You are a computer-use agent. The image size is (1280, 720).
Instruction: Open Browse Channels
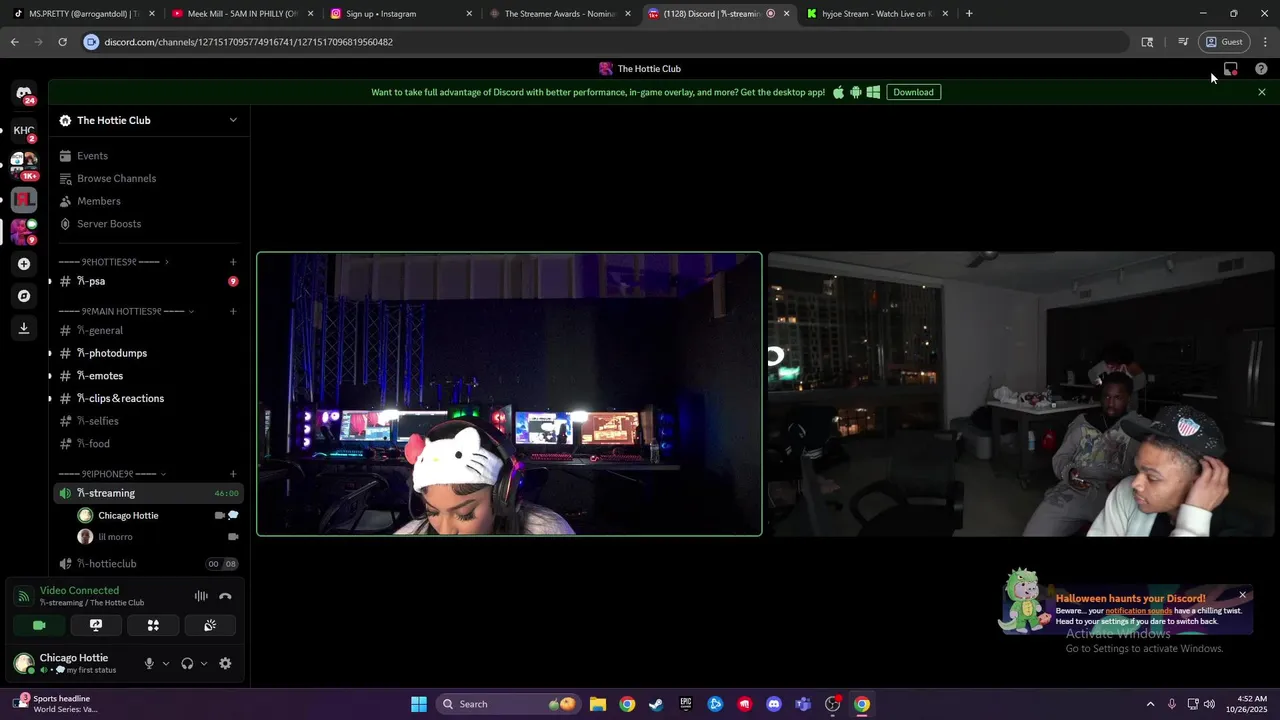pos(148,178)
